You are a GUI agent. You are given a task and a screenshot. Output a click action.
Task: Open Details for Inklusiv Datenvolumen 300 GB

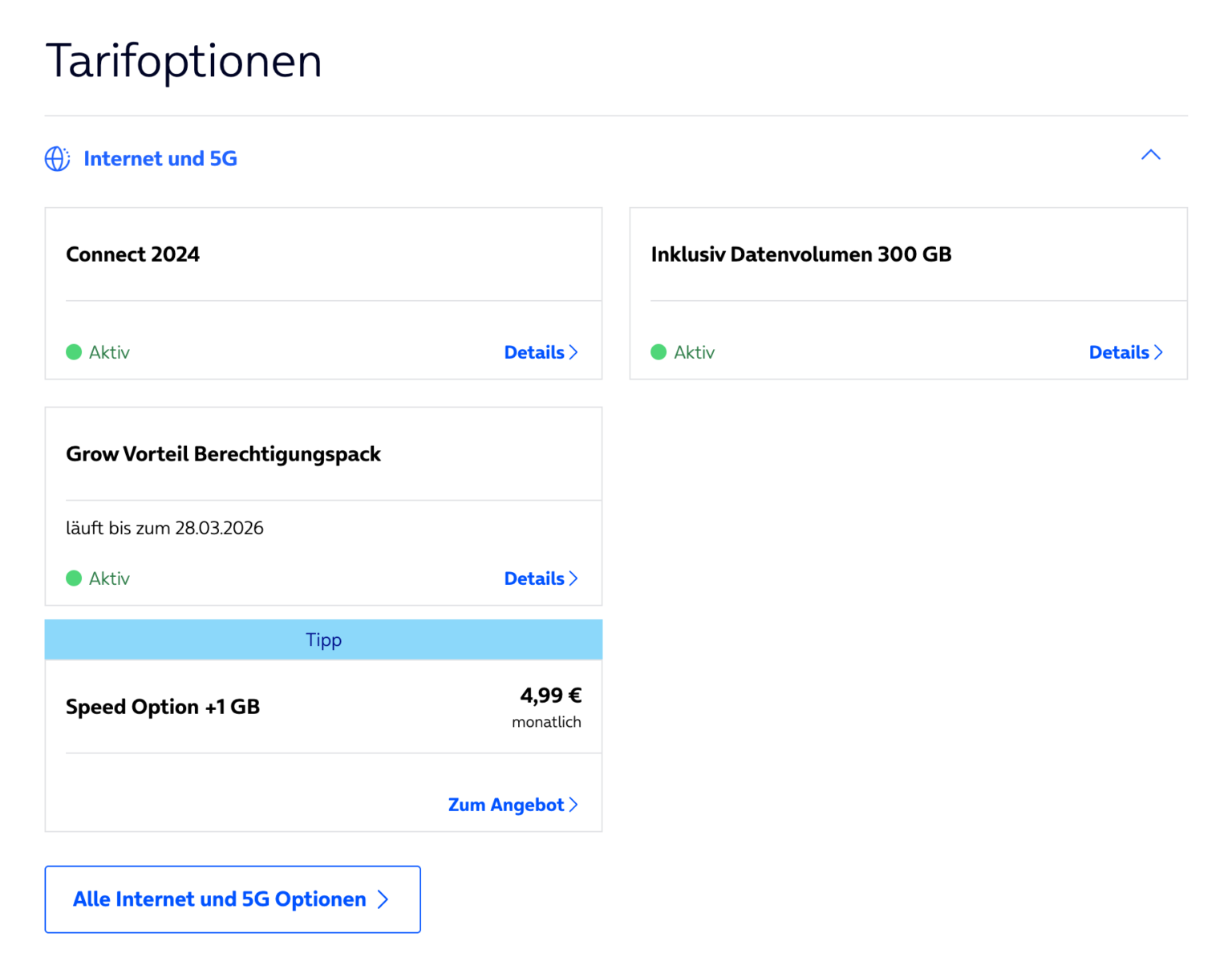1120,351
